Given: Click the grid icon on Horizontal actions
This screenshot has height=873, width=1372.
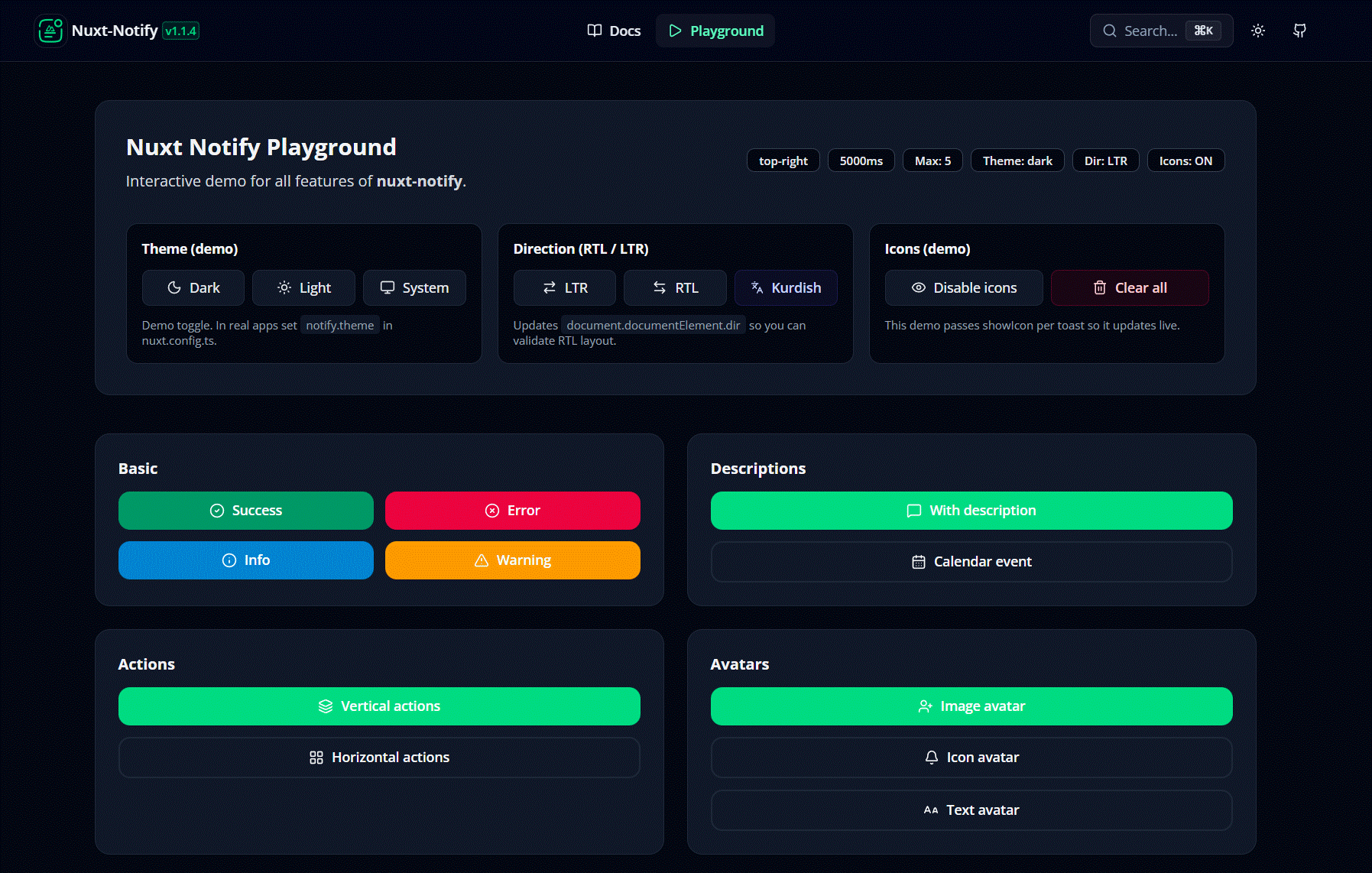Looking at the screenshot, I should (x=316, y=757).
